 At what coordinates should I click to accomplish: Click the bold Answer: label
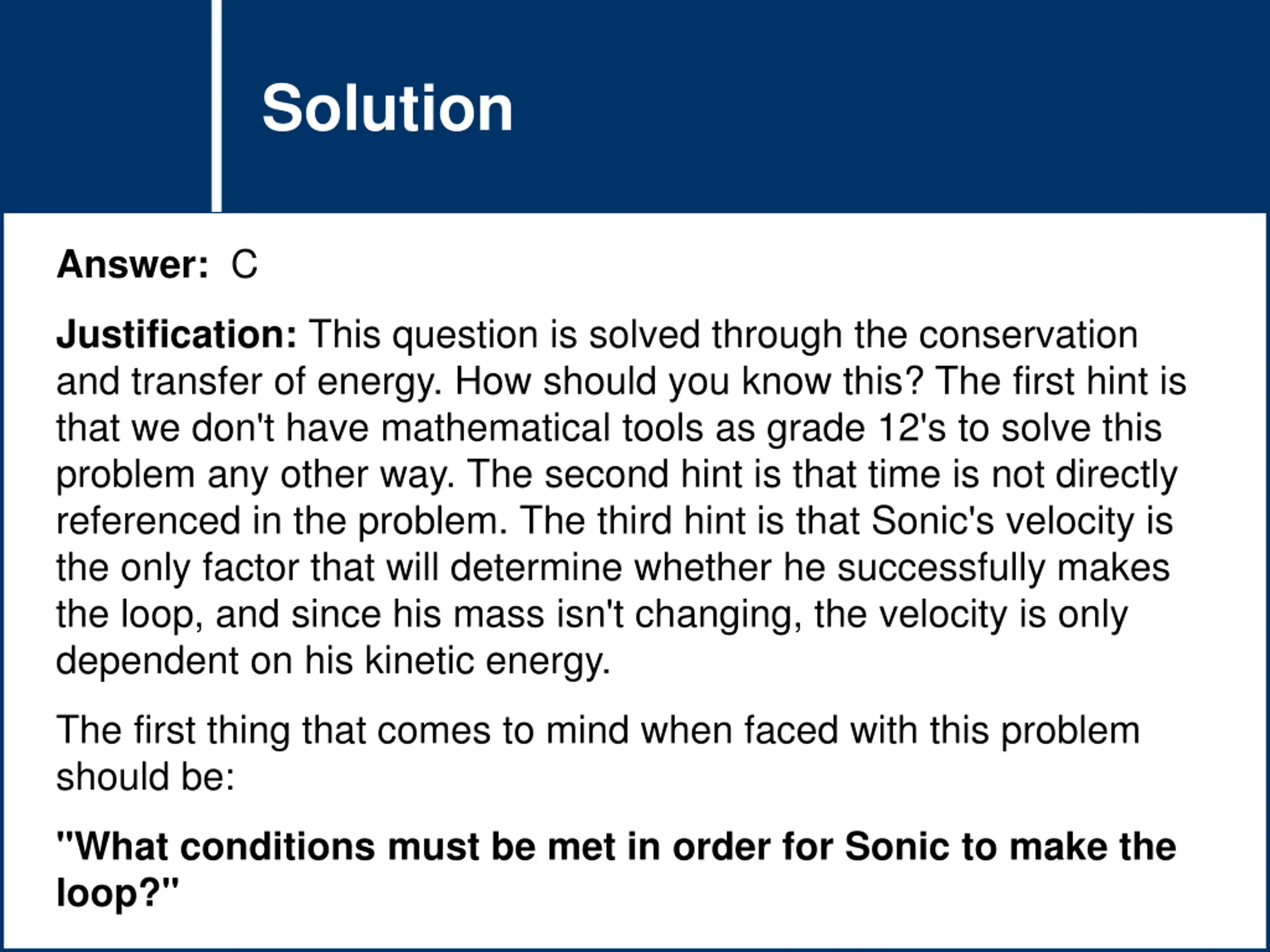point(132,265)
